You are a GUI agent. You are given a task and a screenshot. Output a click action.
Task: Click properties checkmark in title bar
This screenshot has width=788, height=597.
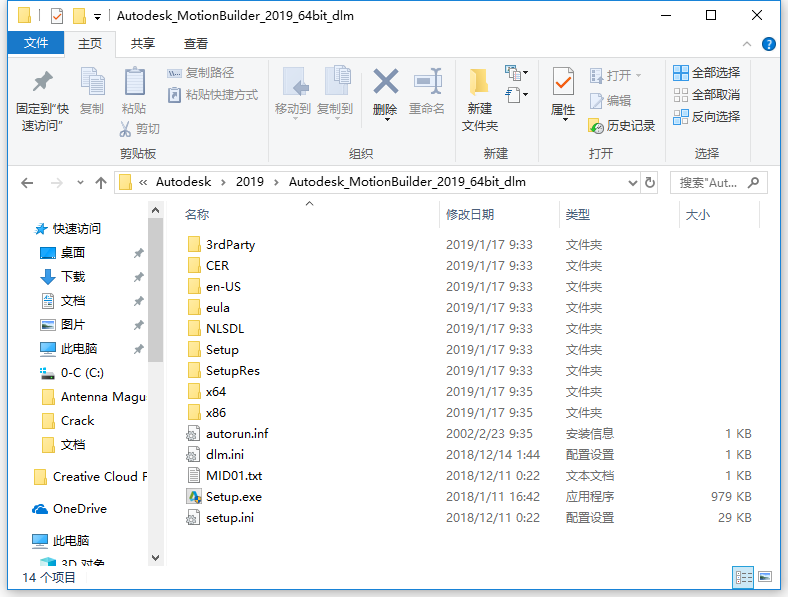click(x=57, y=16)
